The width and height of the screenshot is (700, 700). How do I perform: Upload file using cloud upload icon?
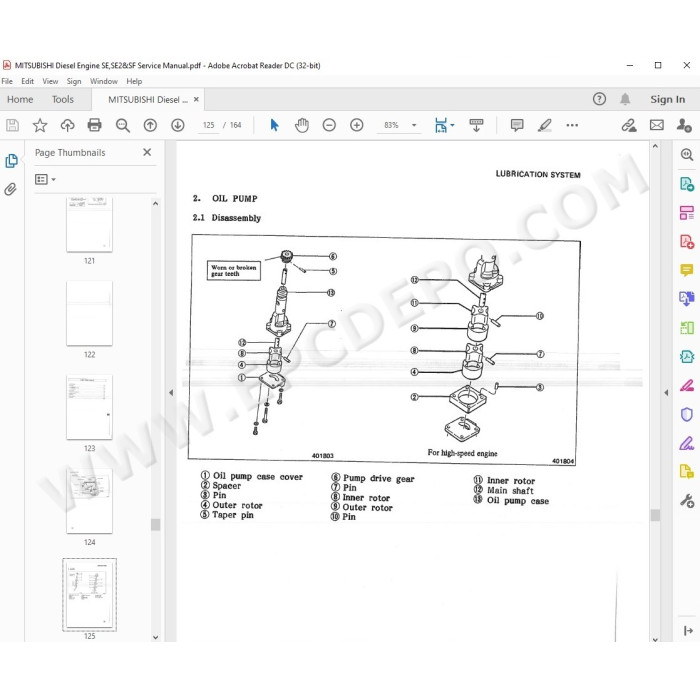67,125
